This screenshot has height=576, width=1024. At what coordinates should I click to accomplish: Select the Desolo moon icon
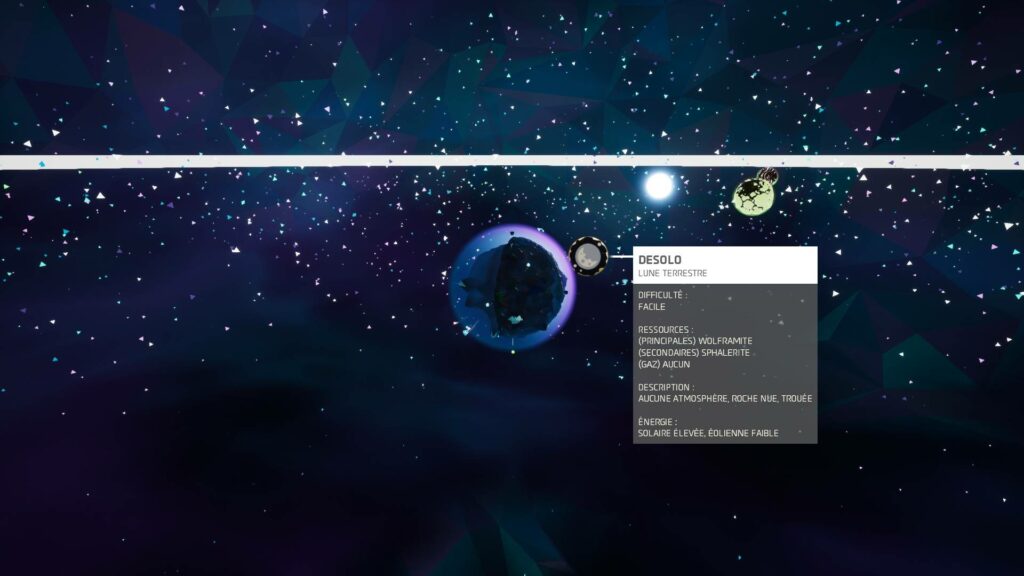(x=588, y=256)
